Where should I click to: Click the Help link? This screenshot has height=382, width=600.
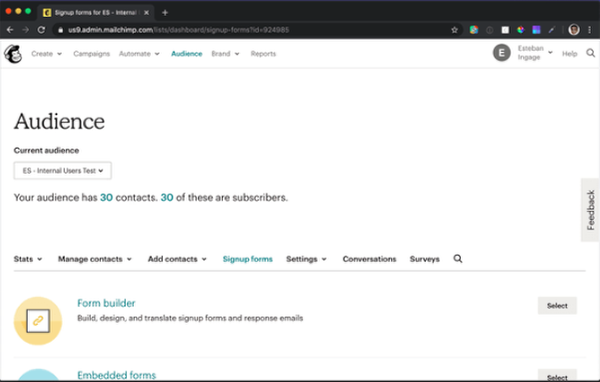tap(569, 54)
